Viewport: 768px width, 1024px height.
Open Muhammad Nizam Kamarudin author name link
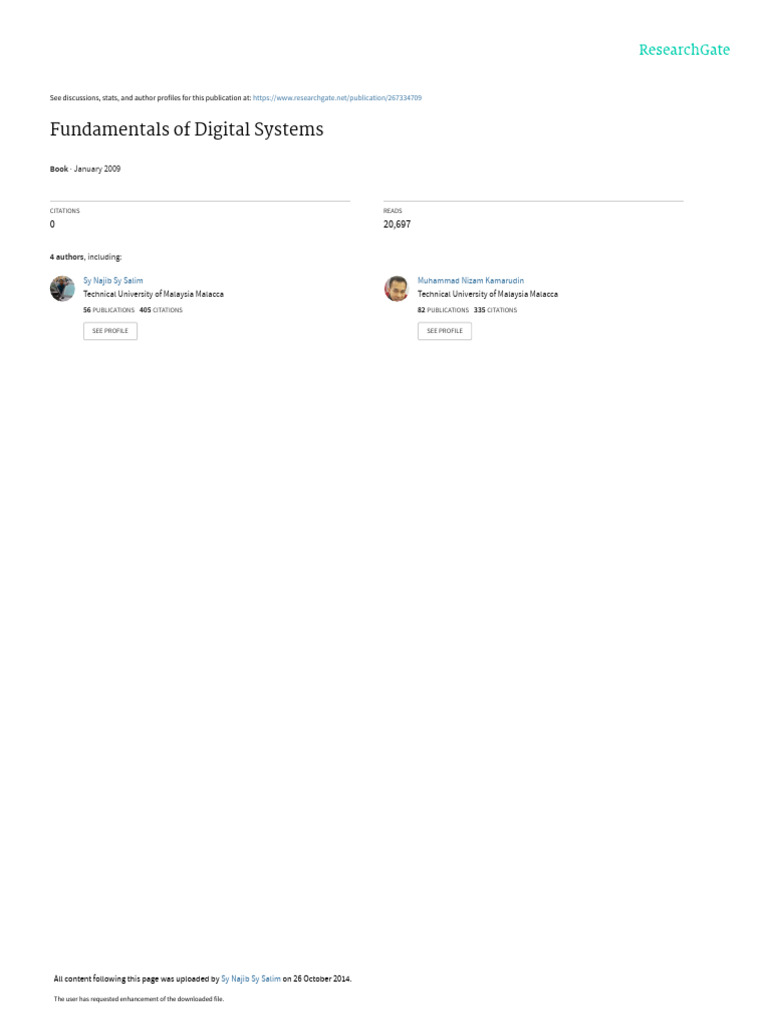coord(471,281)
